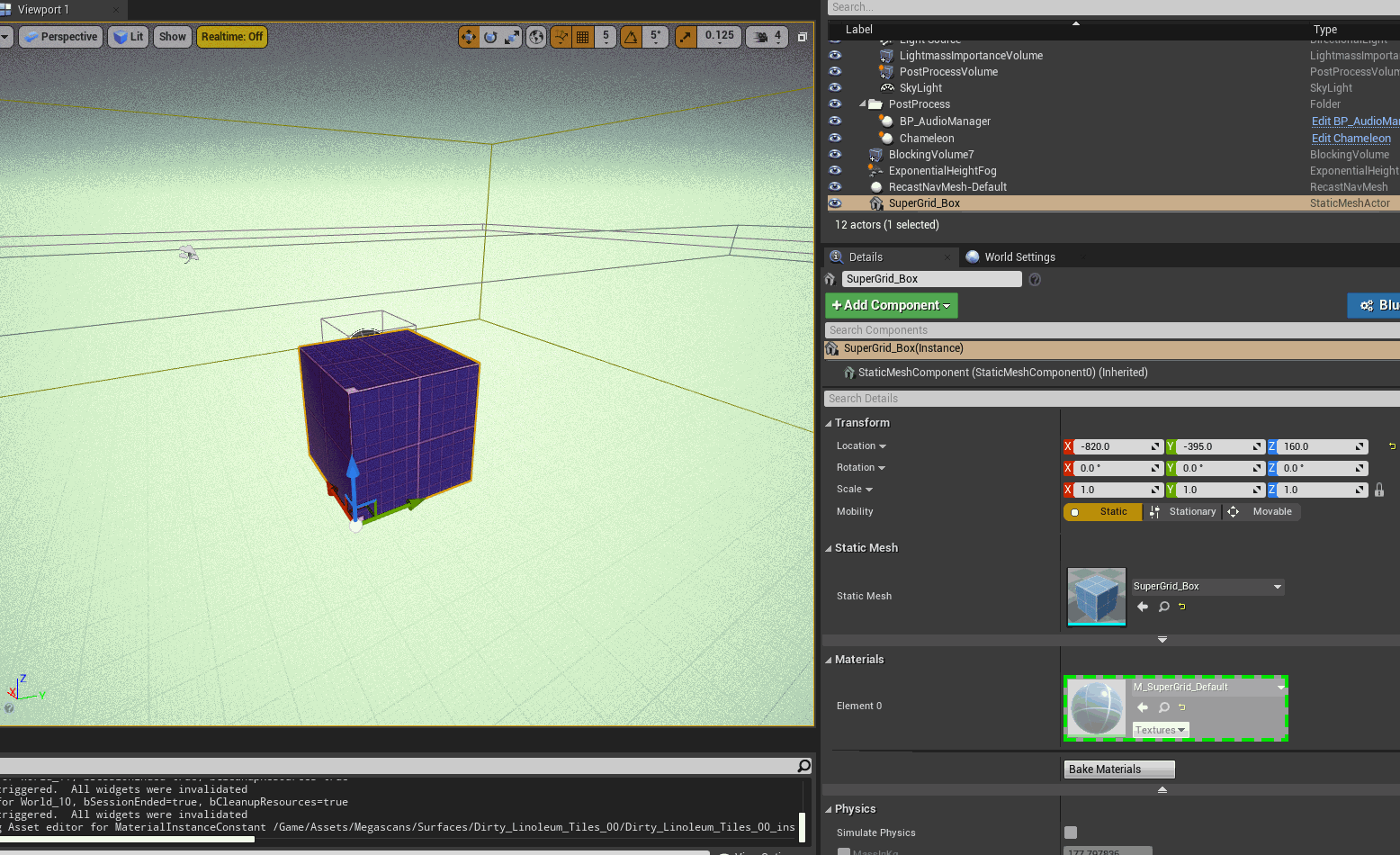The width and height of the screenshot is (1400, 855).
Task: Click the M_SuperGrid_Default material thumbnail
Action: (x=1097, y=708)
